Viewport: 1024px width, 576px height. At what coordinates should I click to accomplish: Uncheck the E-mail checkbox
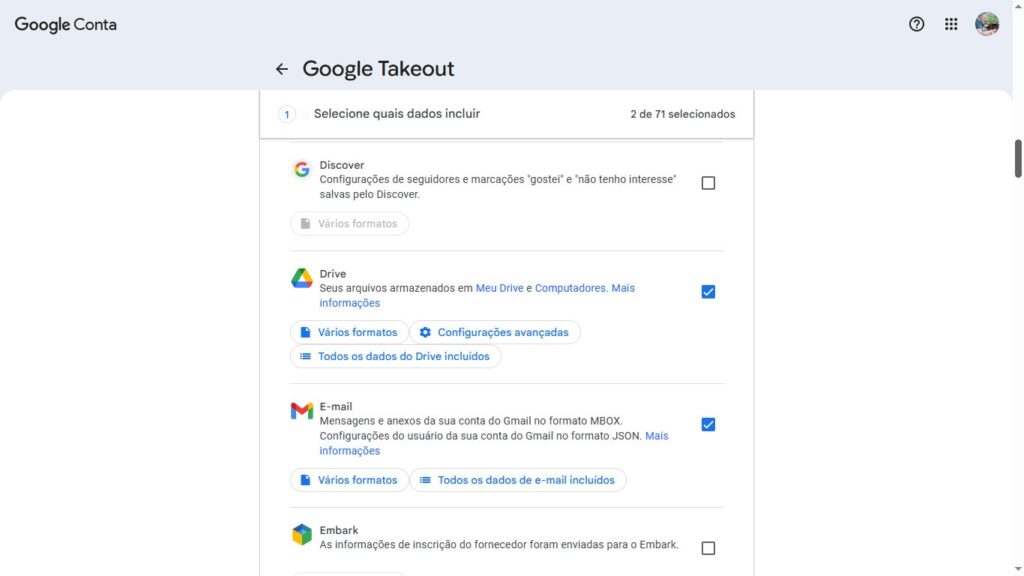(x=708, y=424)
